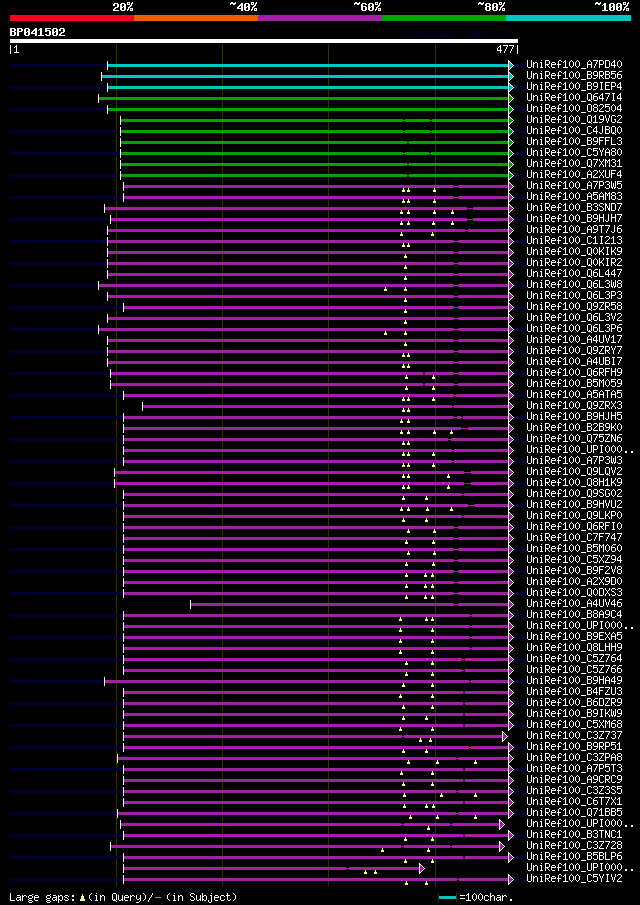The image size is (640, 905).
Task: Select the UniRef100_A4UV17 label
Action: 574,339
